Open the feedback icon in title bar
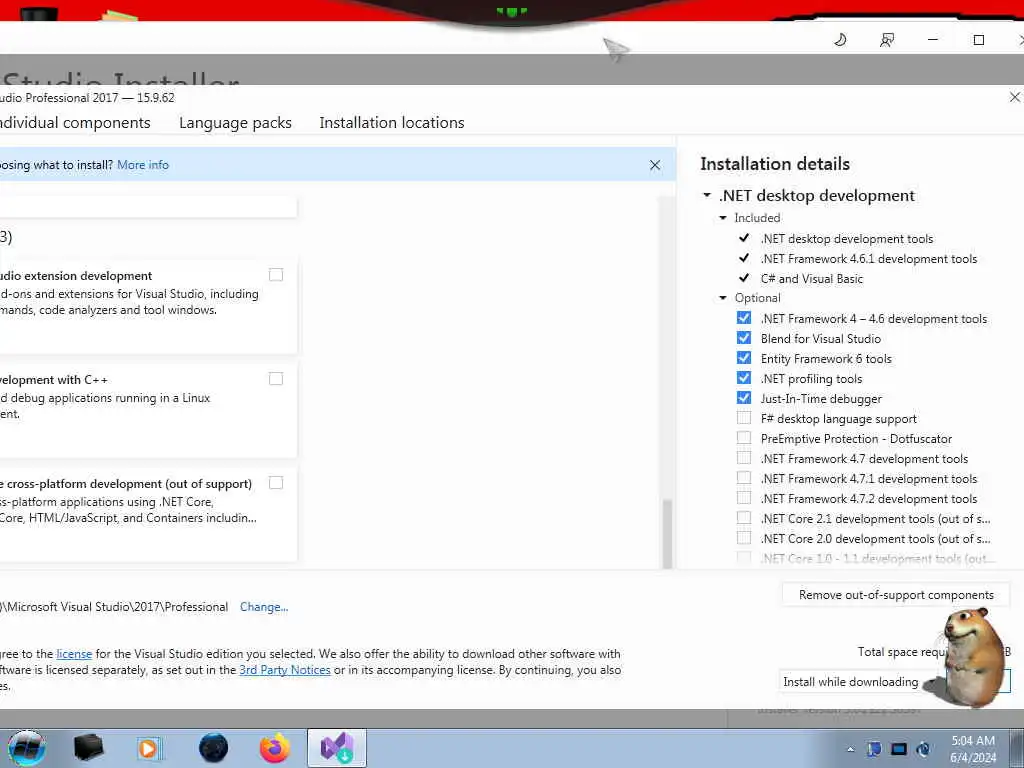1024x768 pixels. (886, 40)
